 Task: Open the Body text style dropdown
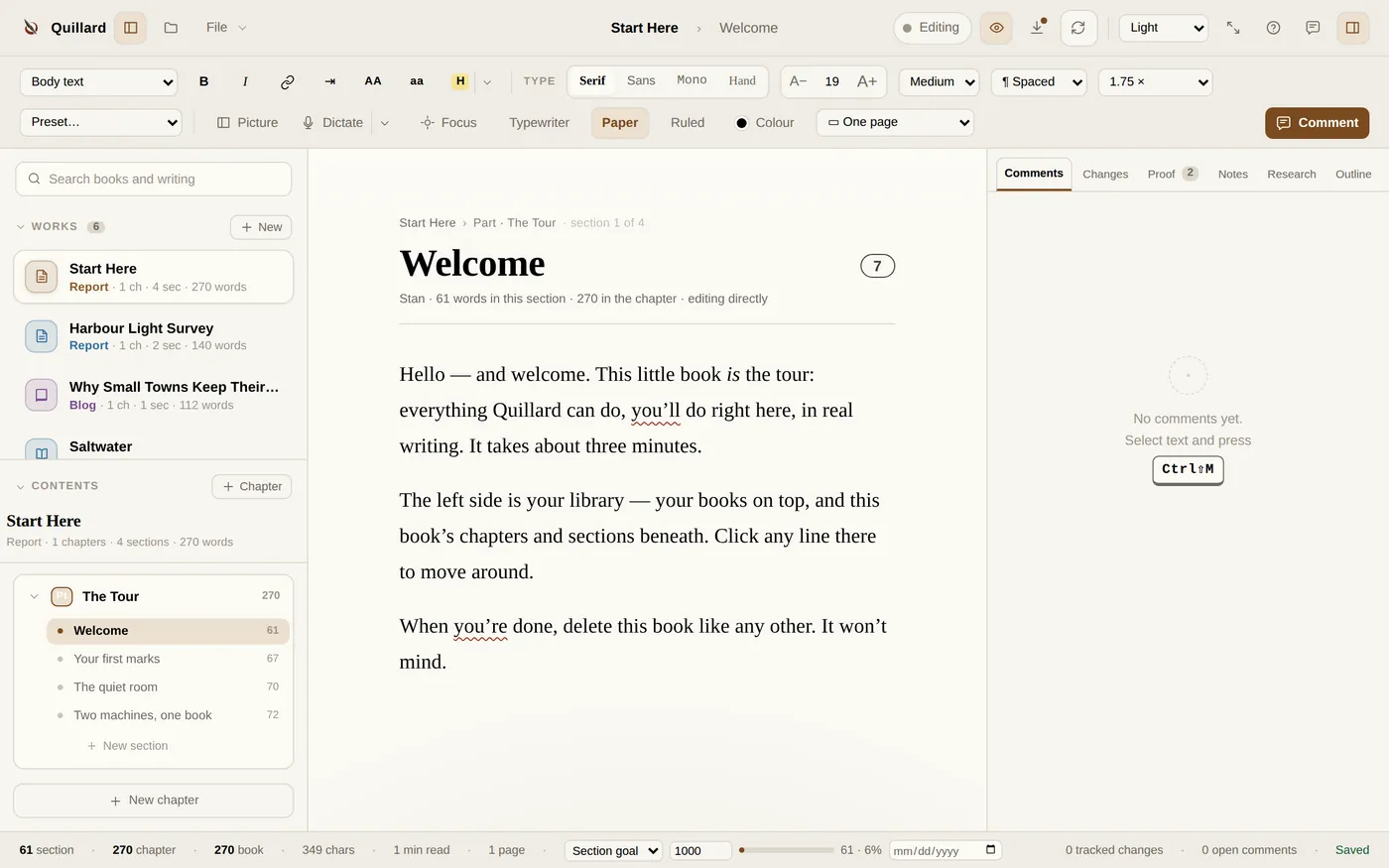pos(98,81)
